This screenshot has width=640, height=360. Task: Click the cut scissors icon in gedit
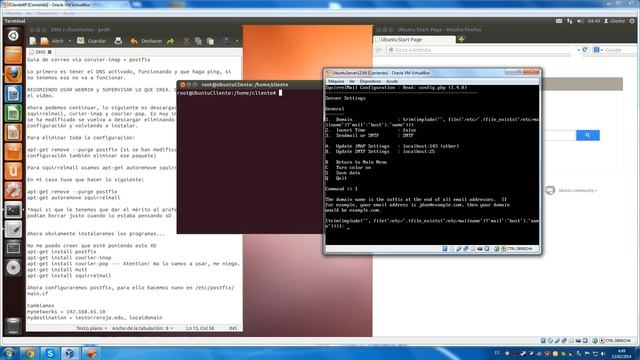tap(187, 41)
